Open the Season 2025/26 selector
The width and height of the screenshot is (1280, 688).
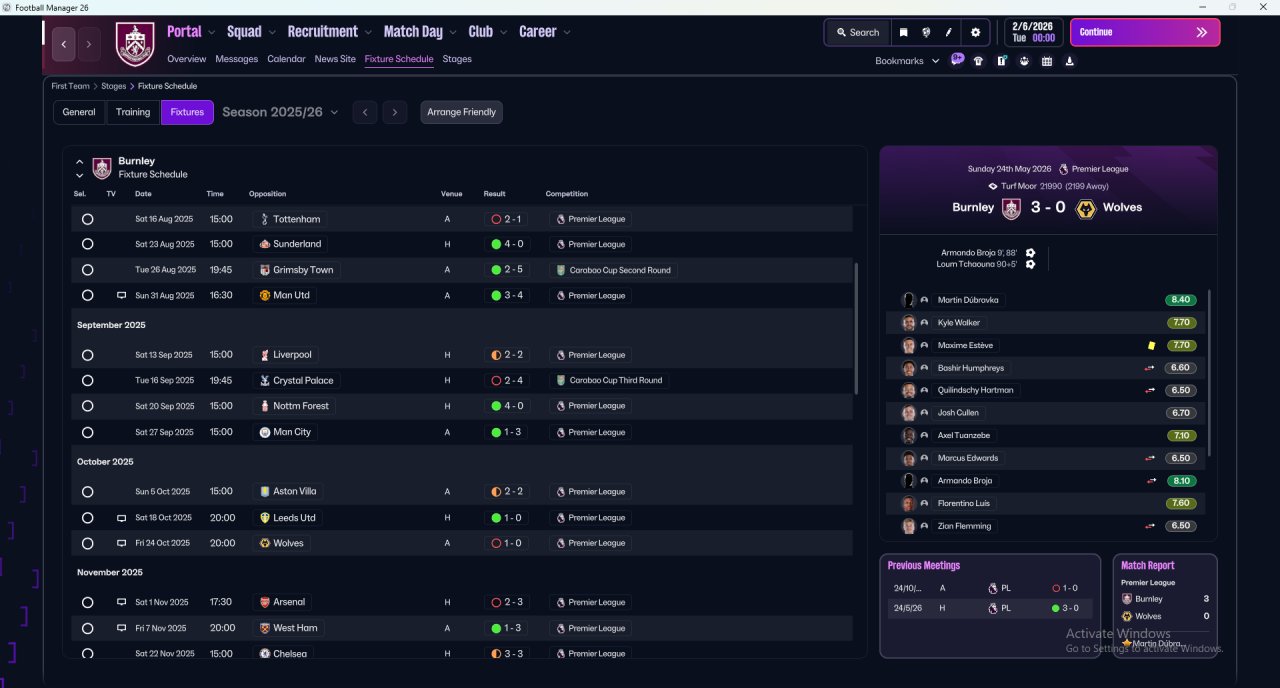[280, 112]
